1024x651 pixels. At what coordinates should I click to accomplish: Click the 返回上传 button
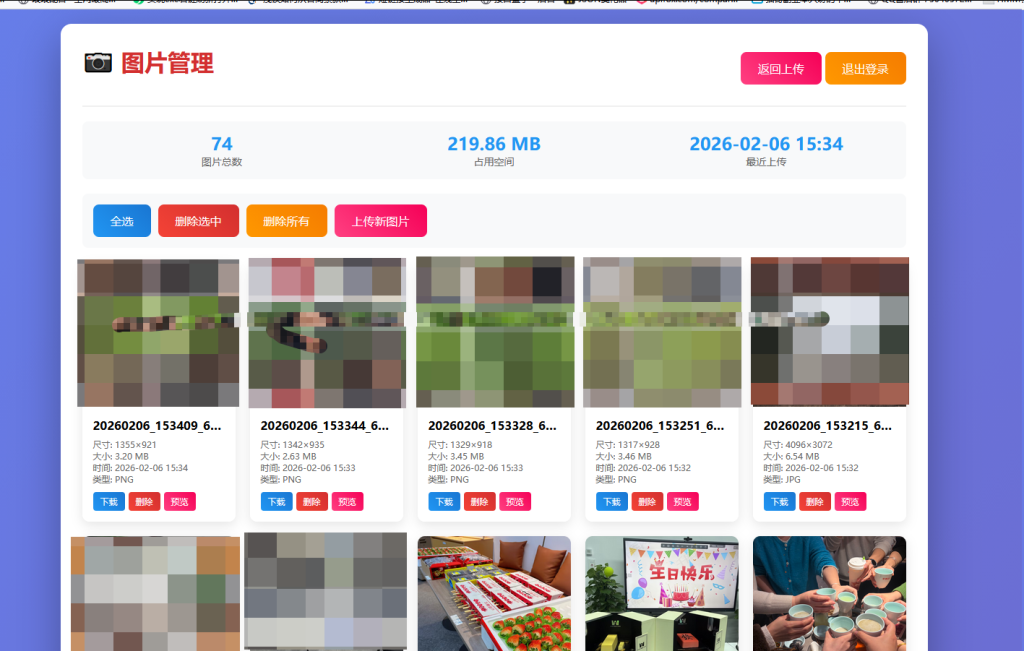780,69
